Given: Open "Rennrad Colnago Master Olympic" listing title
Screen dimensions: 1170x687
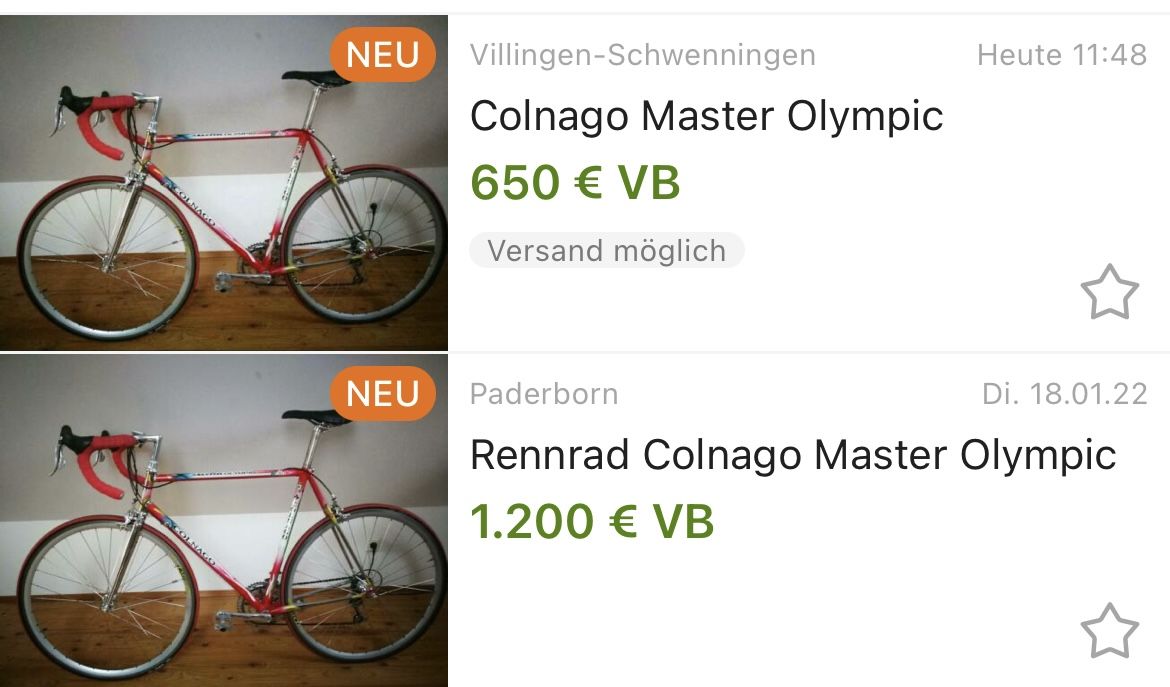Looking at the screenshot, I should 792,455.
